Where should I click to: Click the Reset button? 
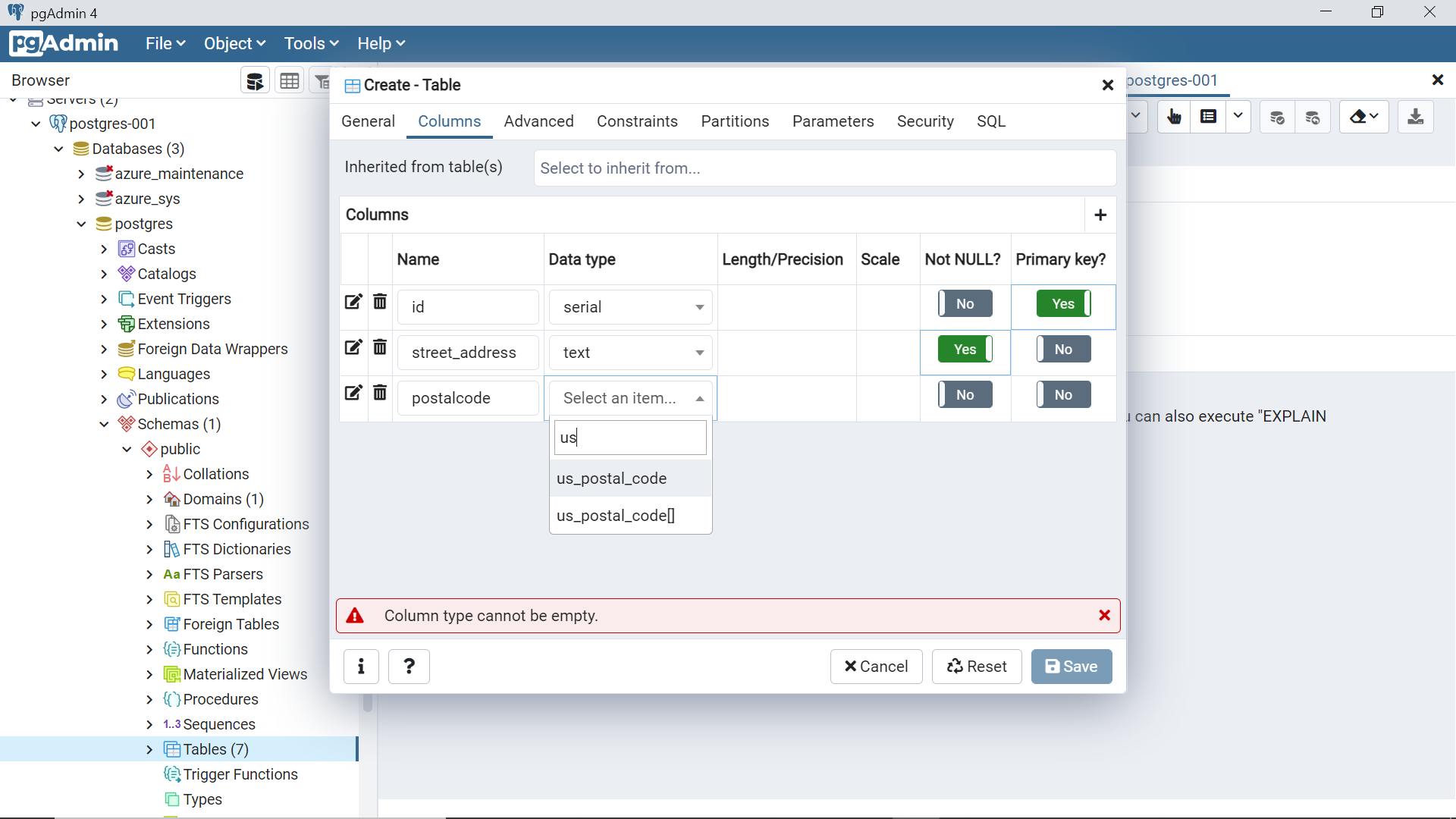977,667
